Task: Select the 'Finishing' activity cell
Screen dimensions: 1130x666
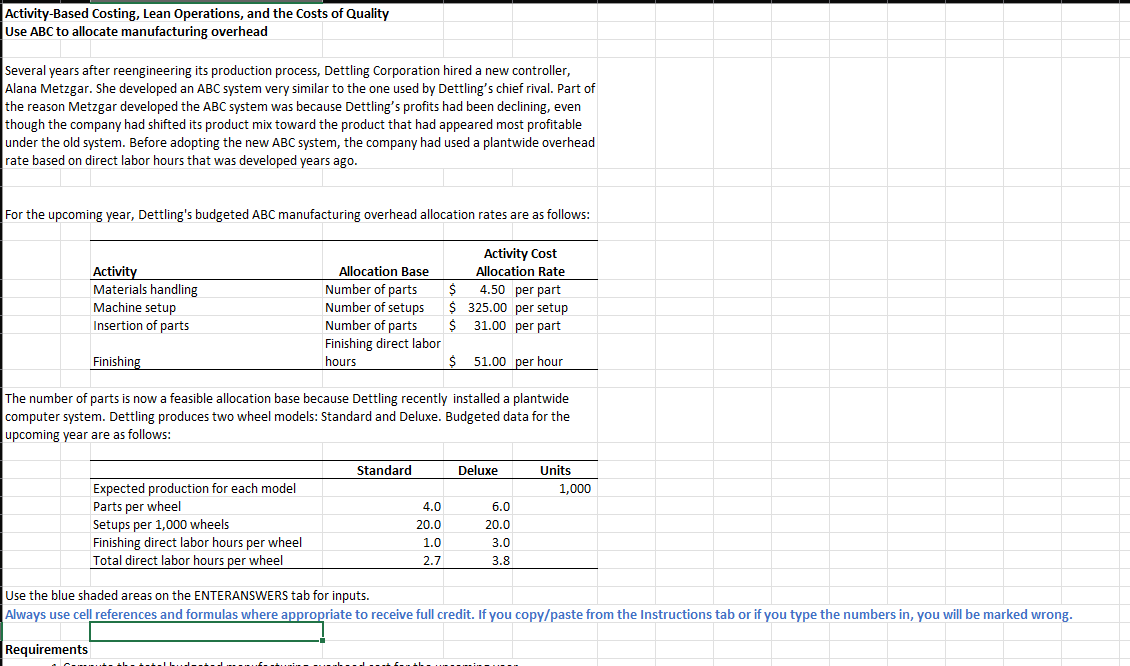Action: pyautogui.click(x=117, y=362)
